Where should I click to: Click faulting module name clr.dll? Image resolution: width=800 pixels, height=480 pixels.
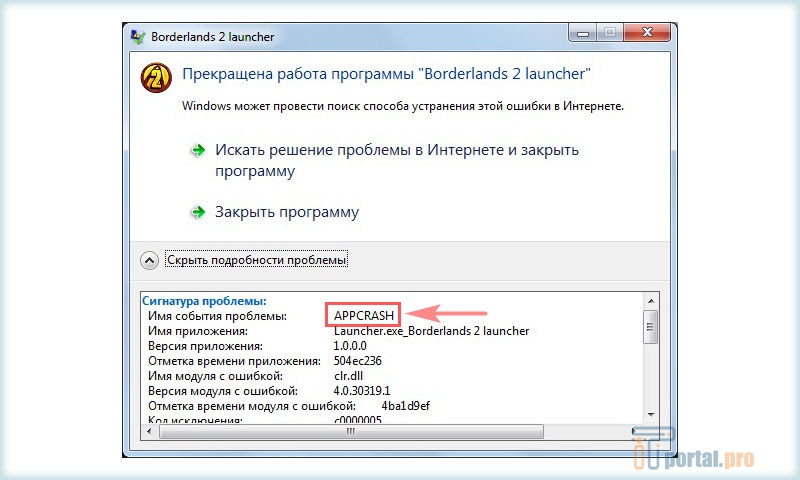tap(348, 376)
